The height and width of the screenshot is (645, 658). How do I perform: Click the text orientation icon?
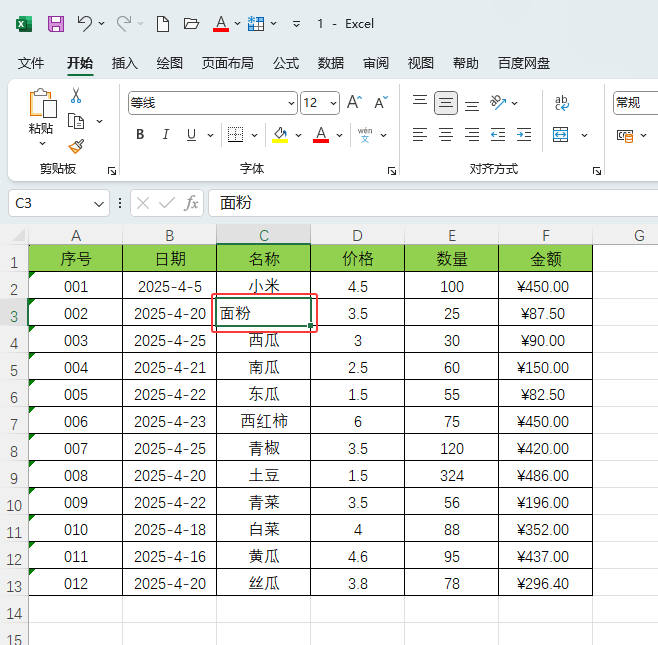tap(498, 102)
